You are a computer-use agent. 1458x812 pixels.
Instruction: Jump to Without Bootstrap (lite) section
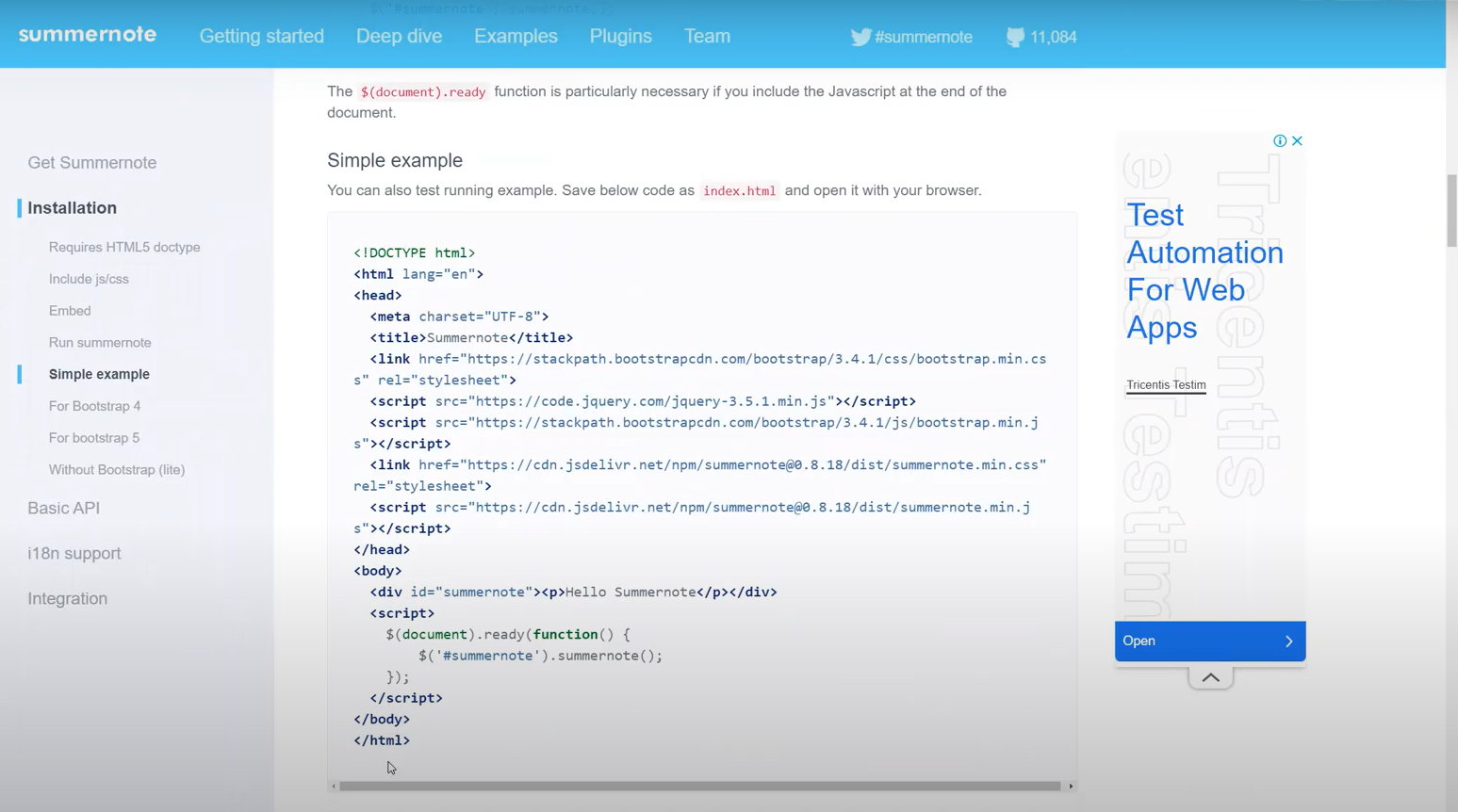117,469
